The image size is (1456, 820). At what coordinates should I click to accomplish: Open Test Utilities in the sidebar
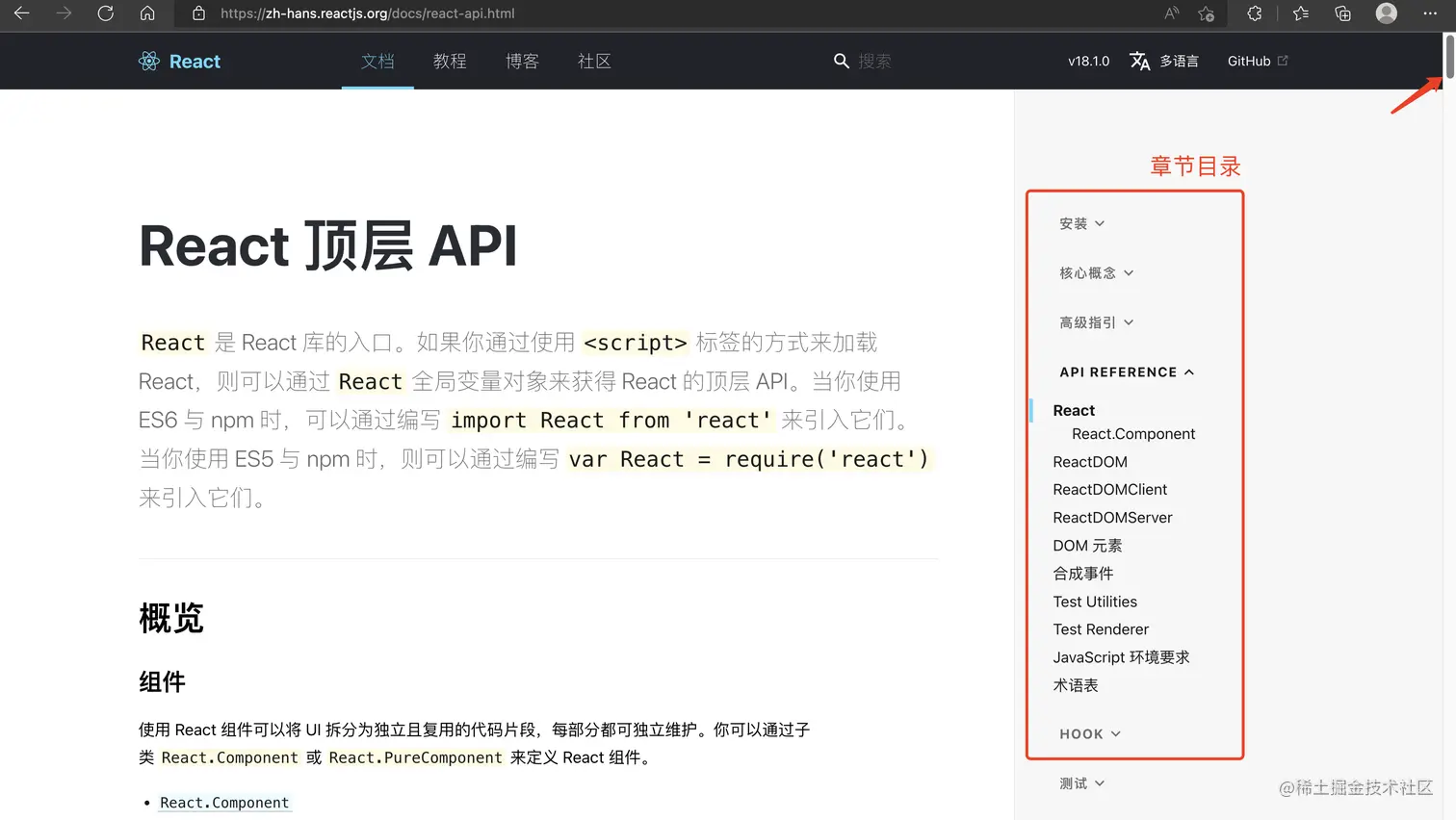tap(1095, 602)
